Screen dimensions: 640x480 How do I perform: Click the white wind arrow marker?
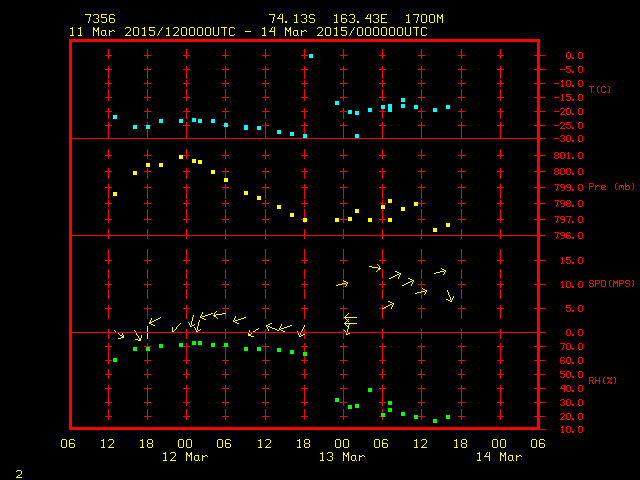[349, 320]
